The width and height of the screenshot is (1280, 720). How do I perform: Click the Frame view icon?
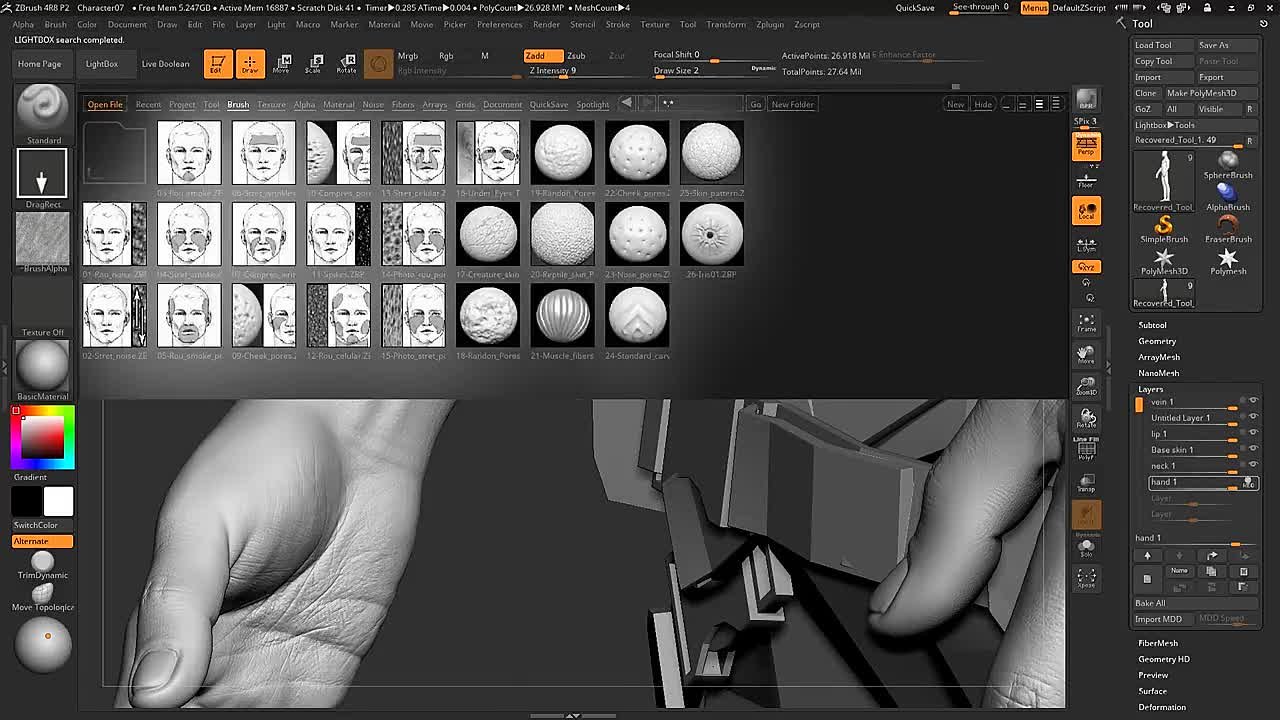(x=1086, y=322)
